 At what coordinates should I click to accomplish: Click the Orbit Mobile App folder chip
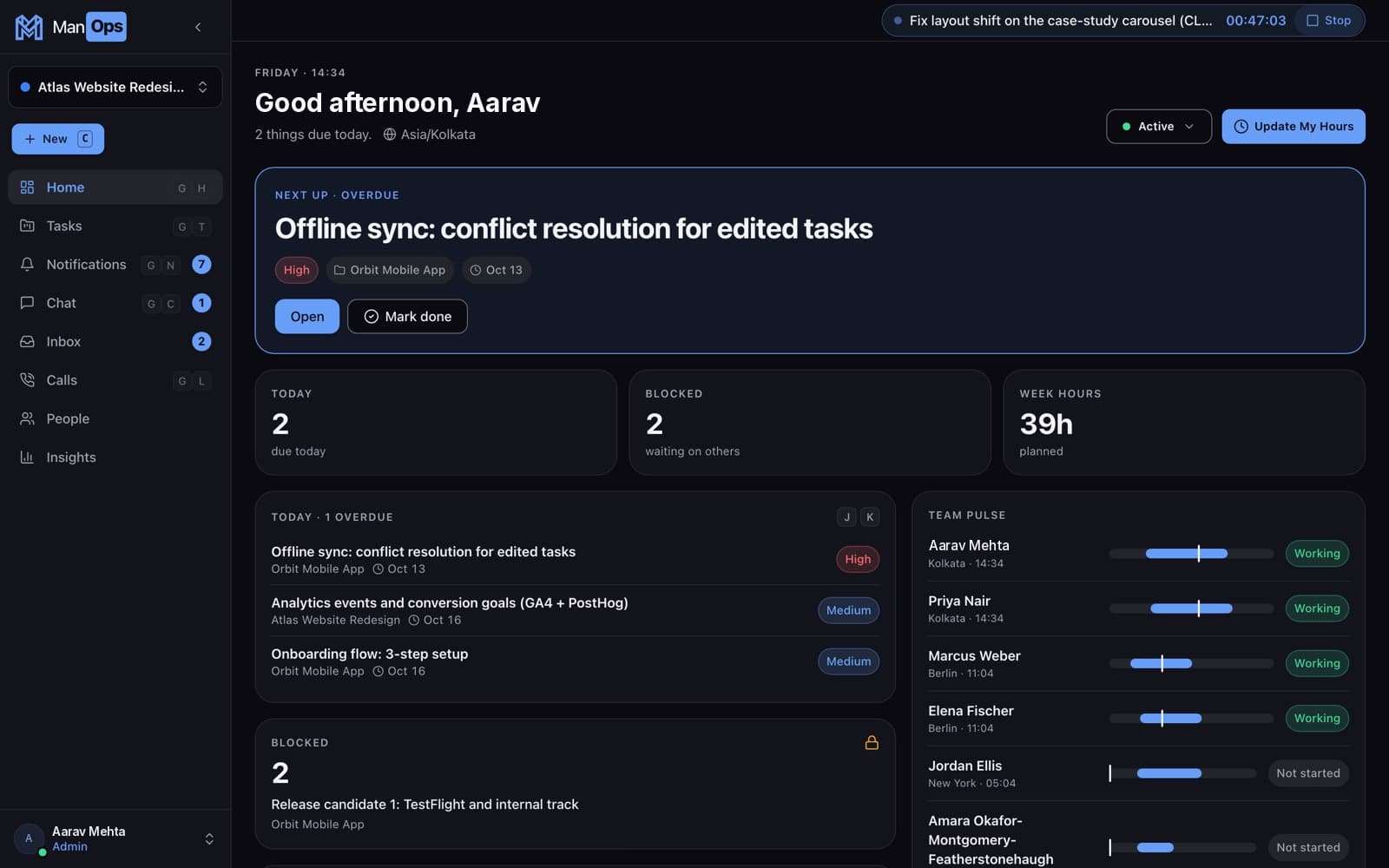390,270
